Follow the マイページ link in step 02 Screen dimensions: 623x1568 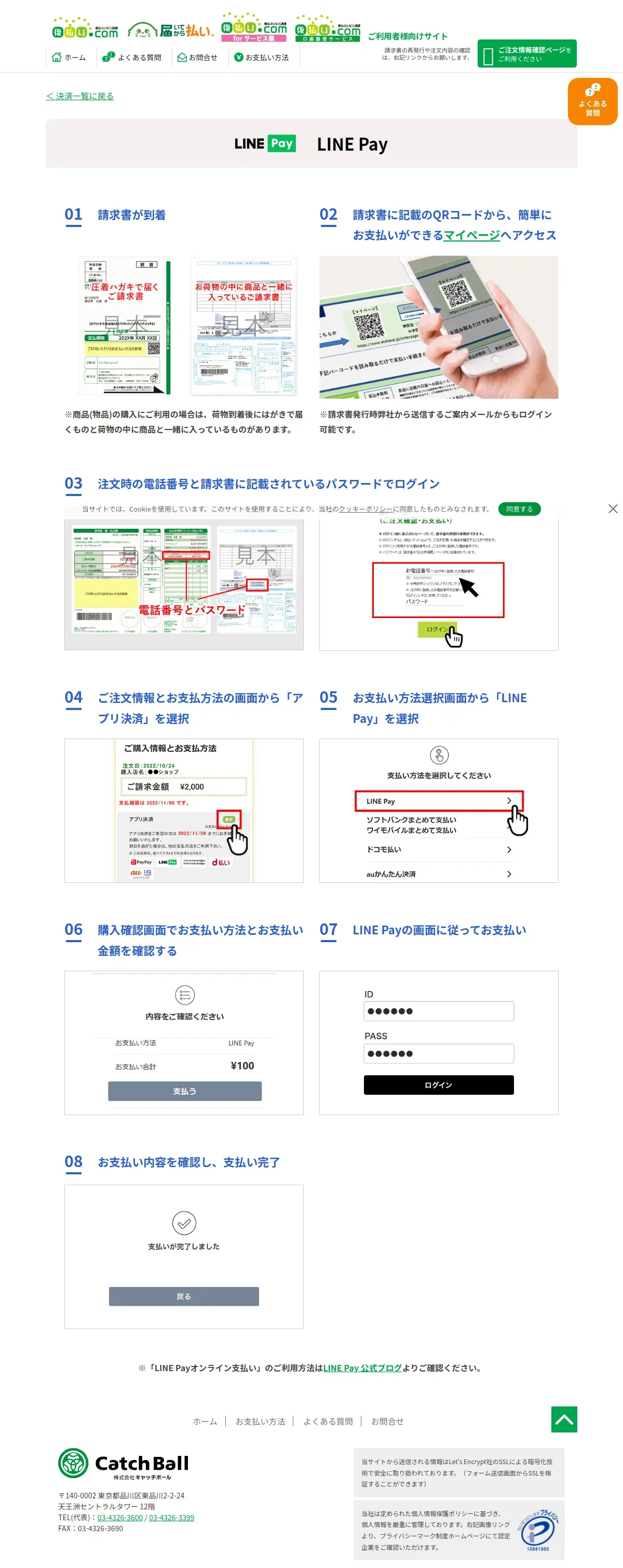click(x=471, y=235)
